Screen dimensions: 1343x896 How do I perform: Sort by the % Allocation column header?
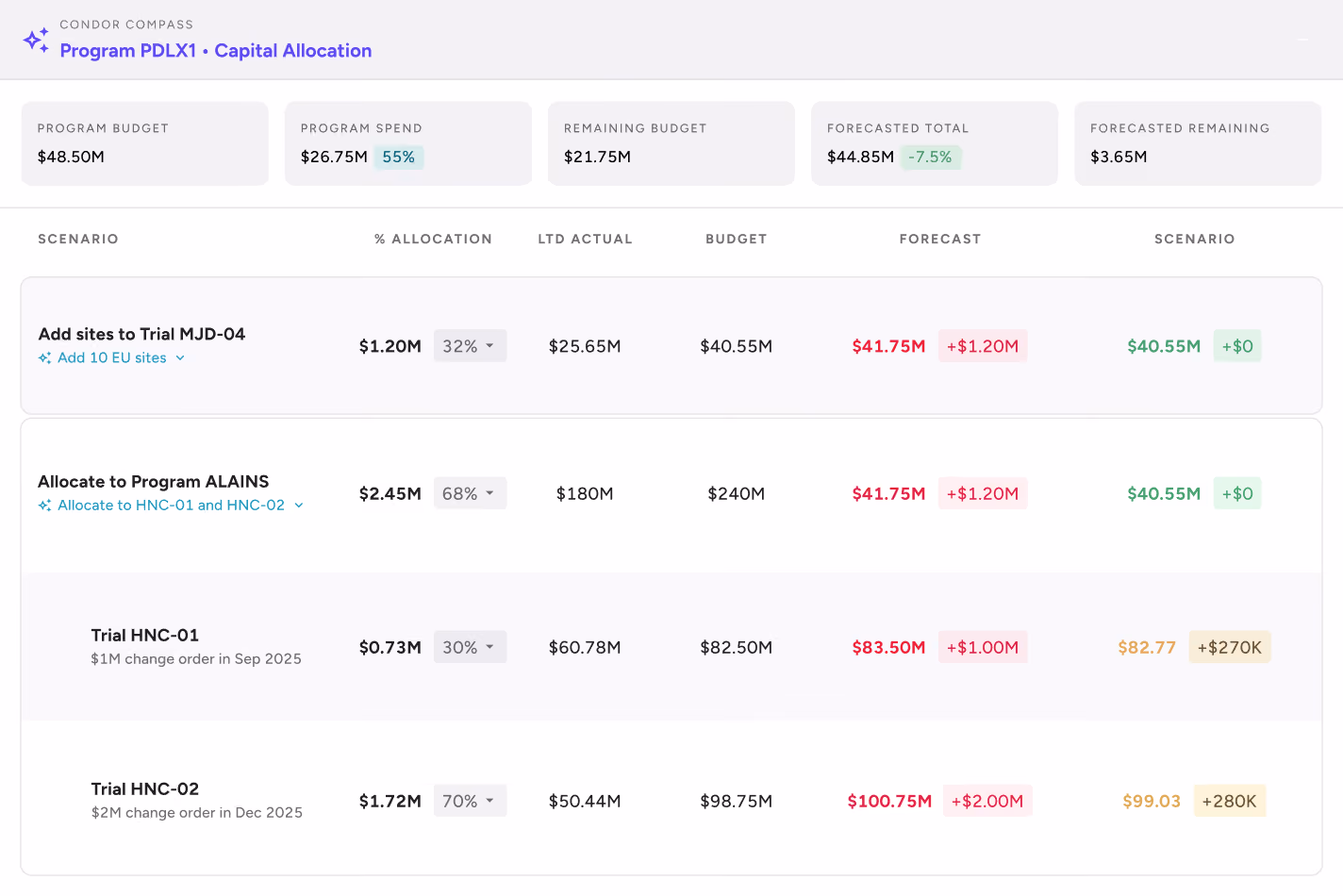(433, 240)
